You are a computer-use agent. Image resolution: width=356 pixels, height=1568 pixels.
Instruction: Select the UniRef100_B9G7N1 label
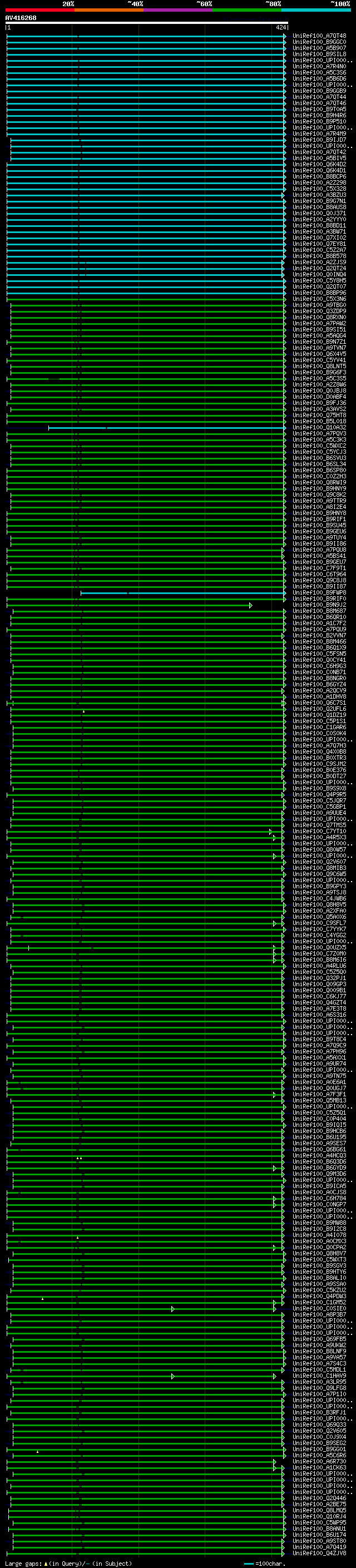[319, 201]
